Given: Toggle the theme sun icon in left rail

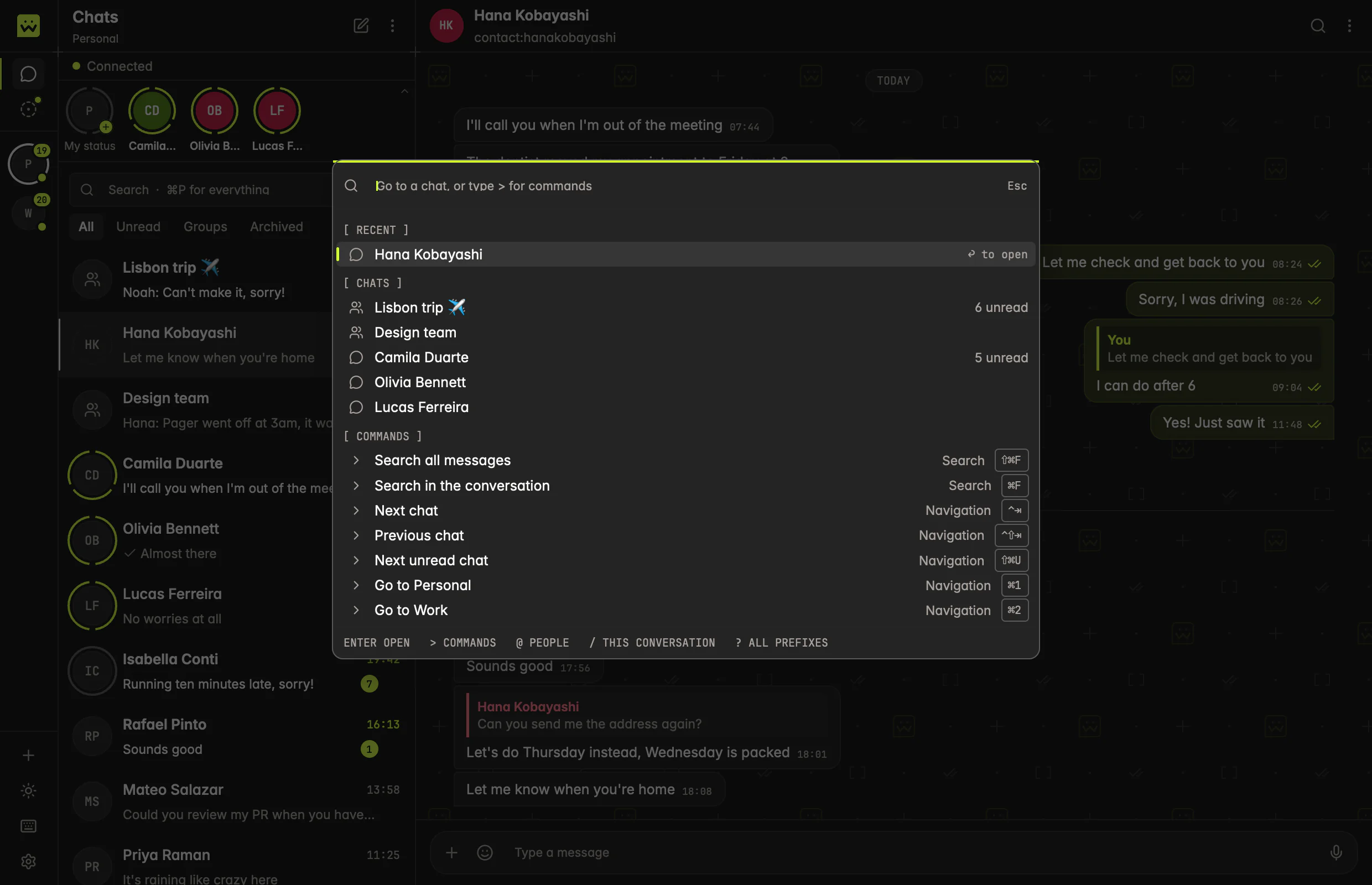Looking at the screenshot, I should click(28, 791).
